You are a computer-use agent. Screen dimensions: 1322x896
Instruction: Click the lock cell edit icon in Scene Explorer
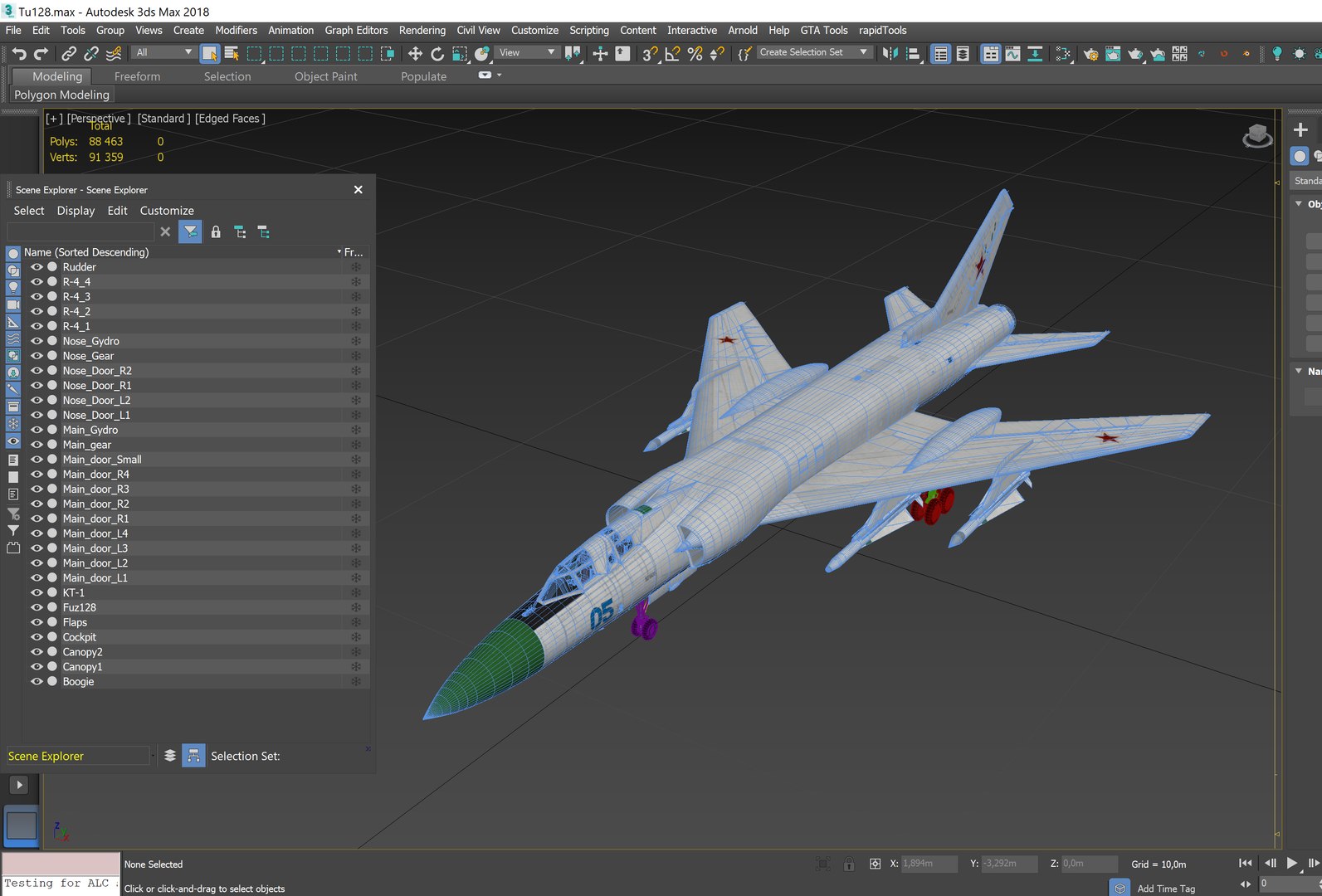pyautogui.click(x=216, y=232)
